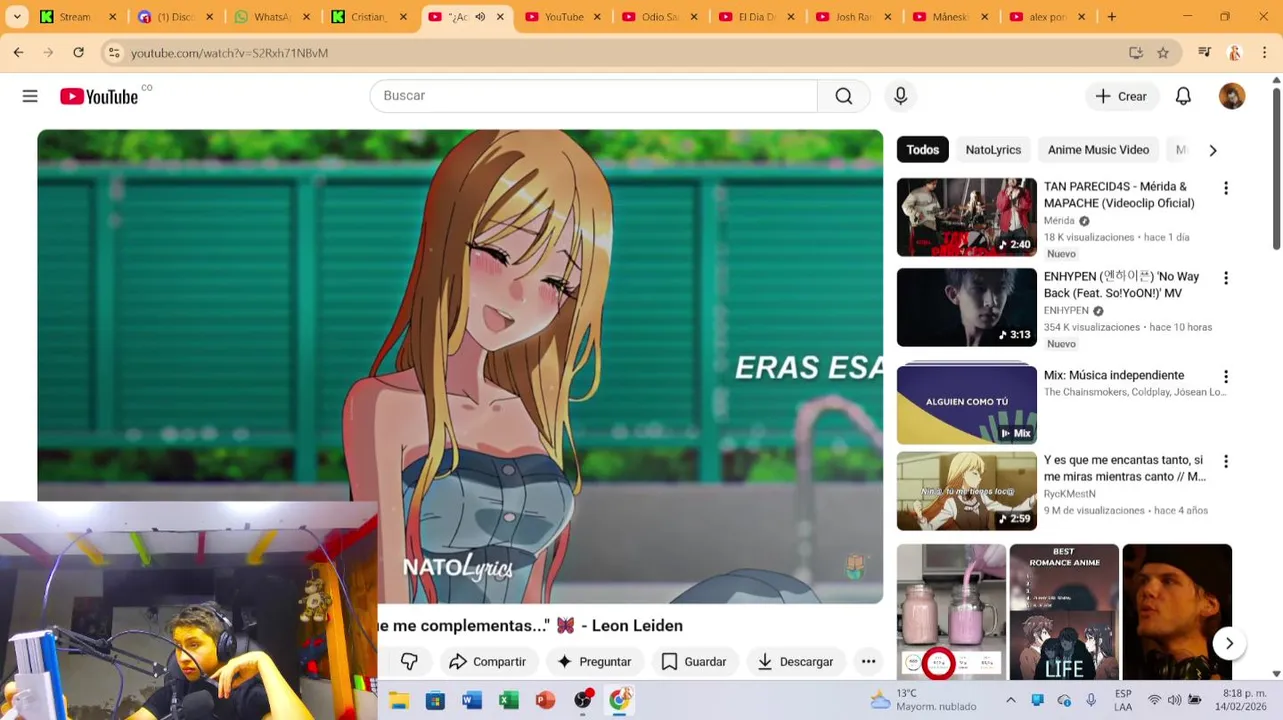This screenshot has height=720, width=1283.
Task: Click the Buscar search field
Action: click(594, 96)
